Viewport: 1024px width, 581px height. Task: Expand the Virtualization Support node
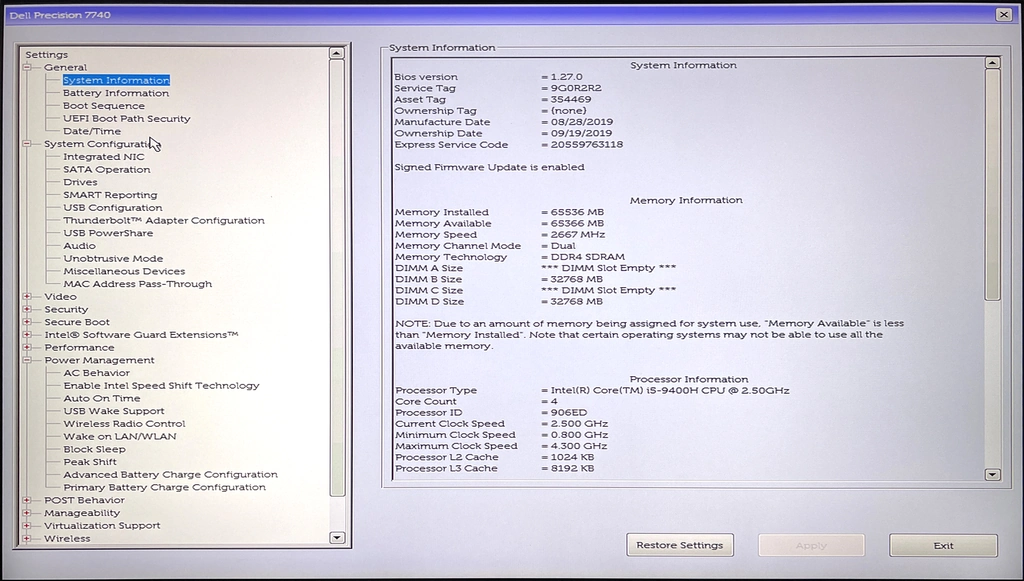27,526
